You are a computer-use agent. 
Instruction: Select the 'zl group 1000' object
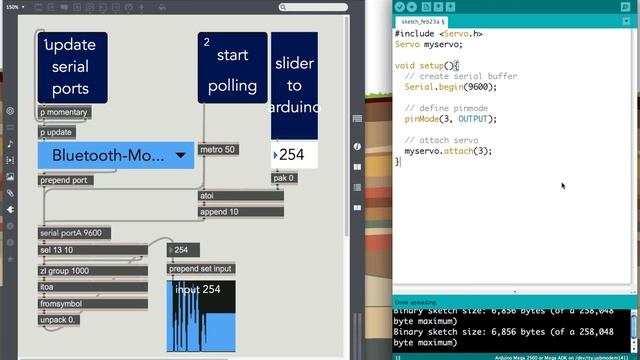(93, 271)
